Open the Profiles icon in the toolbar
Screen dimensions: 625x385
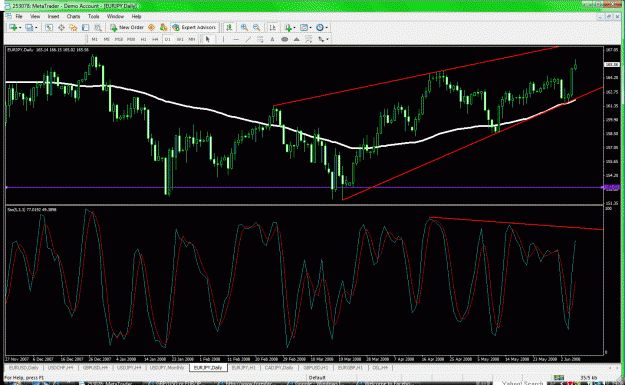[29, 28]
